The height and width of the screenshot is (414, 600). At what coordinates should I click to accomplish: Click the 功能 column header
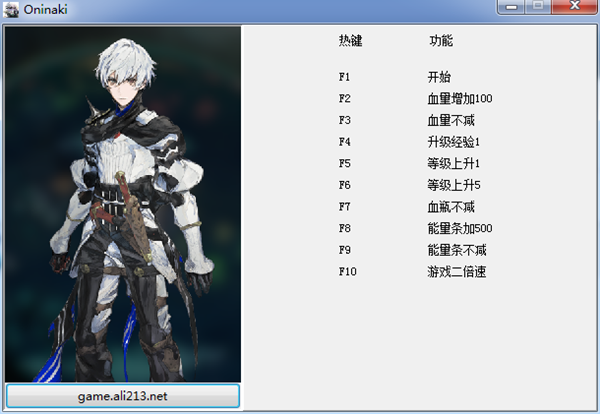click(x=440, y=41)
